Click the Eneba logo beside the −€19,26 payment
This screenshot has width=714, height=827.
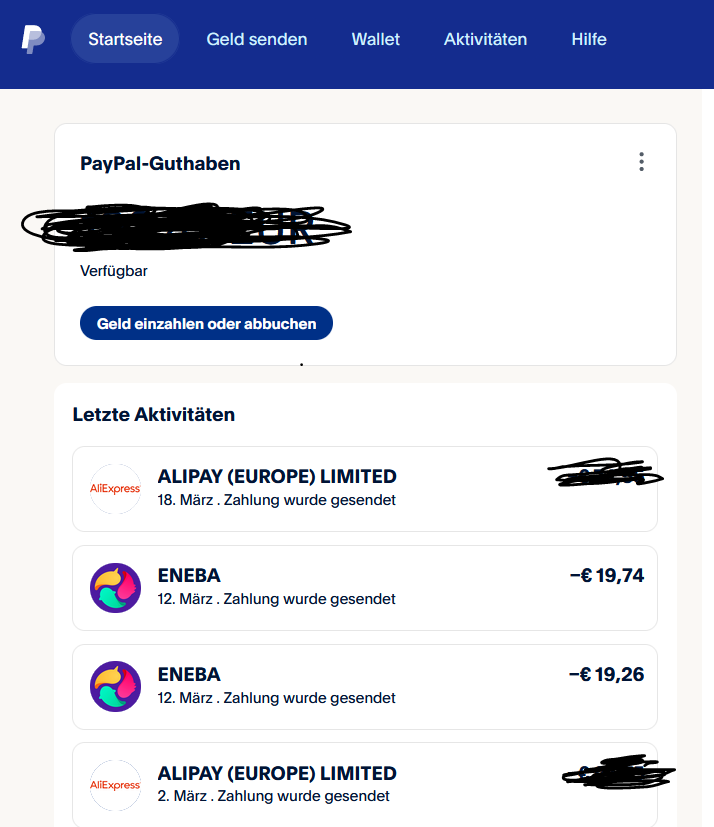[116, 686]
